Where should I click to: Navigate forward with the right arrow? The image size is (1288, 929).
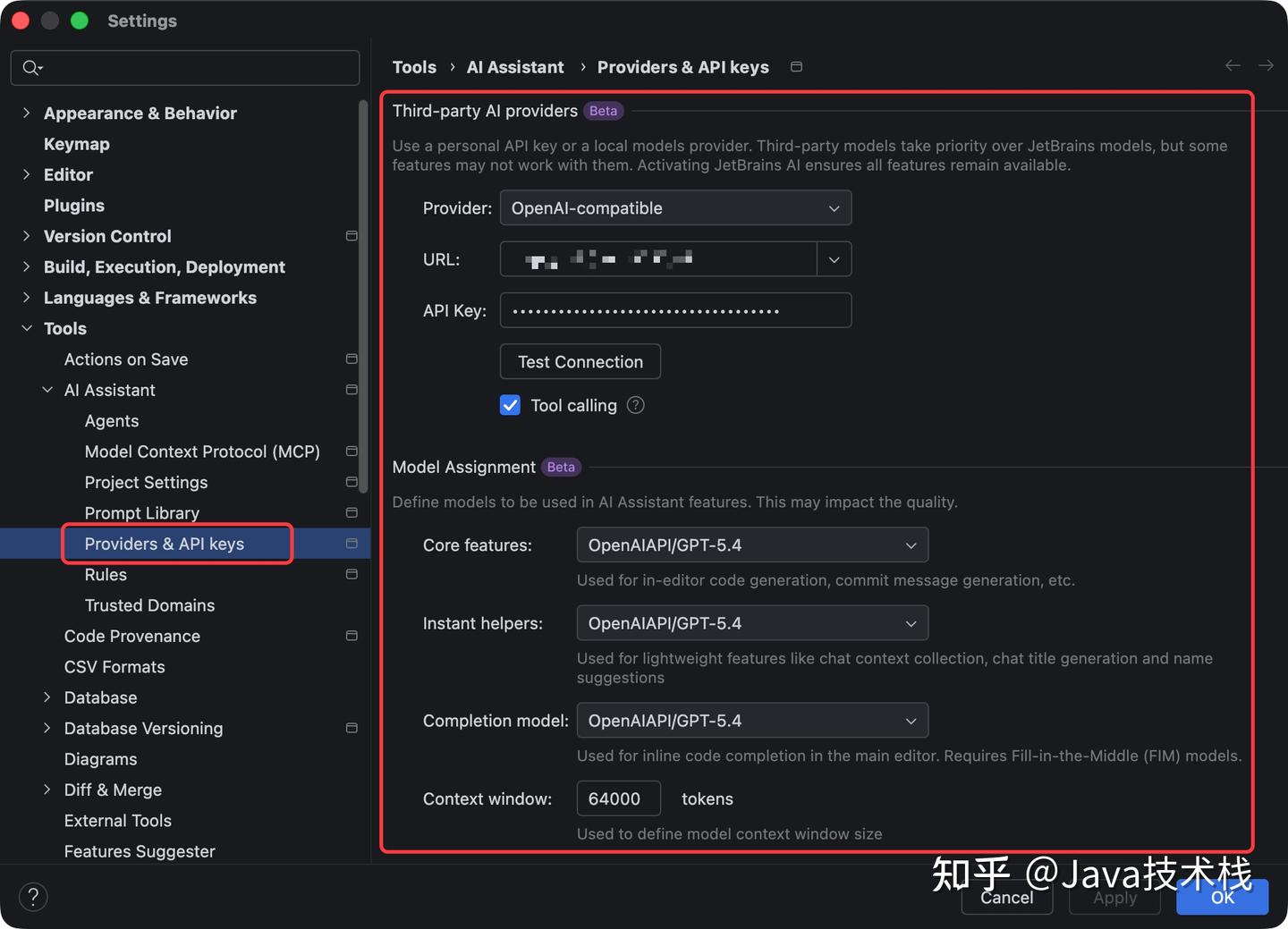[1266, 65]
